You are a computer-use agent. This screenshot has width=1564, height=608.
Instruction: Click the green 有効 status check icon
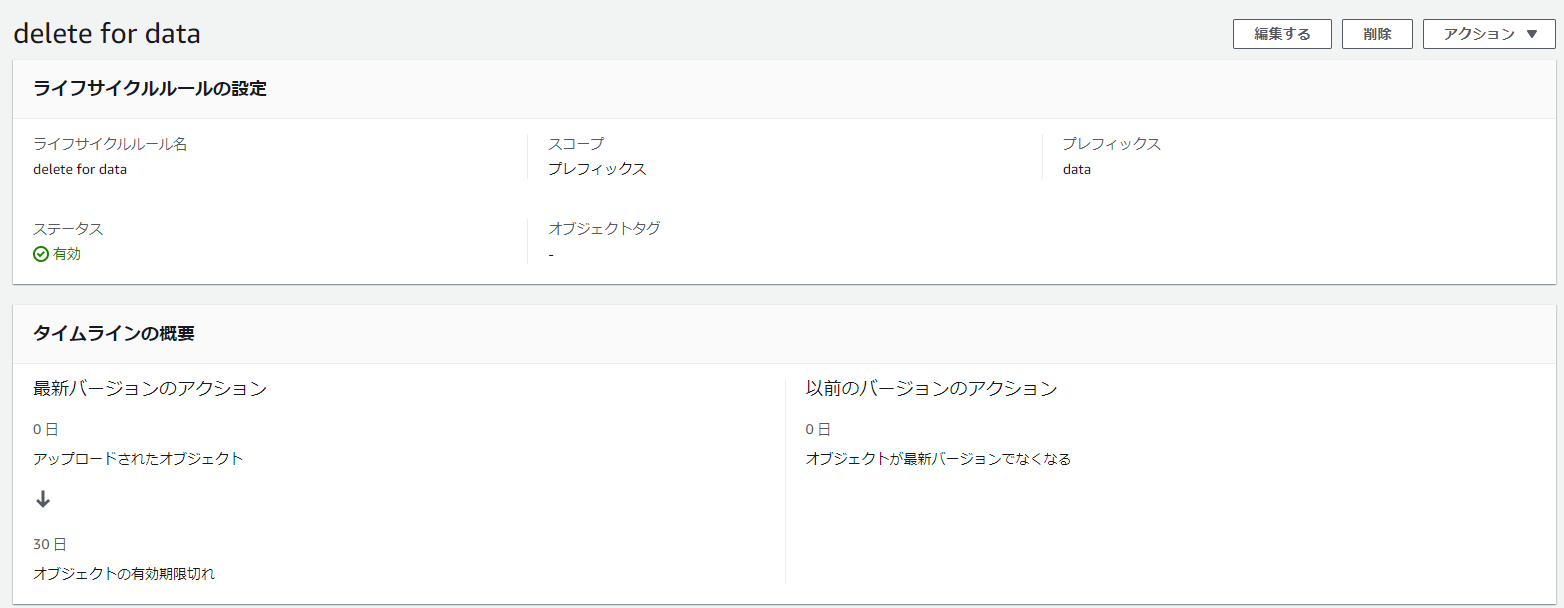pyautogui.click(x=41, y=254)
